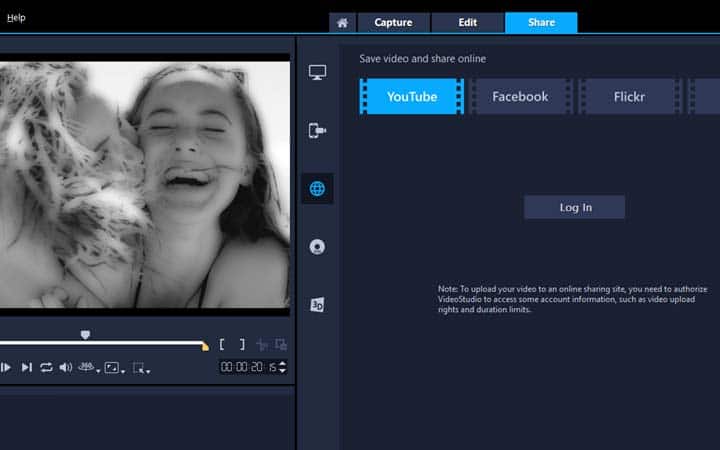Open the Help menu
The height and width of the screenshot is (450, 720).
click(16, 17)
